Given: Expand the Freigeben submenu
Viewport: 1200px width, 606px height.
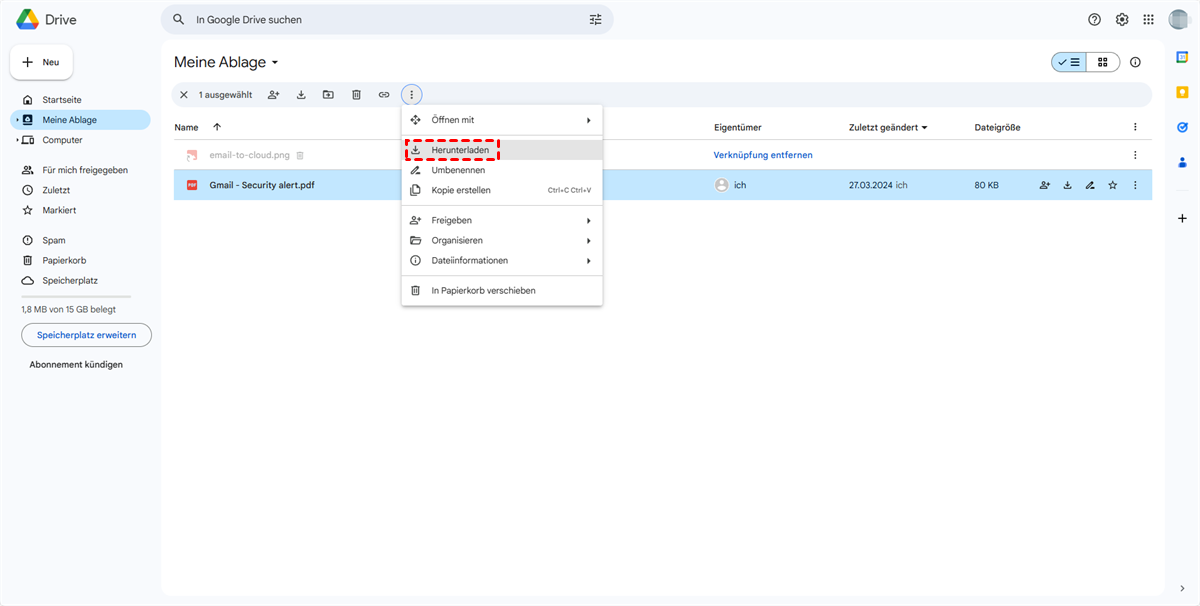Looking at the screenshot, I should click(x=501, y=220).
